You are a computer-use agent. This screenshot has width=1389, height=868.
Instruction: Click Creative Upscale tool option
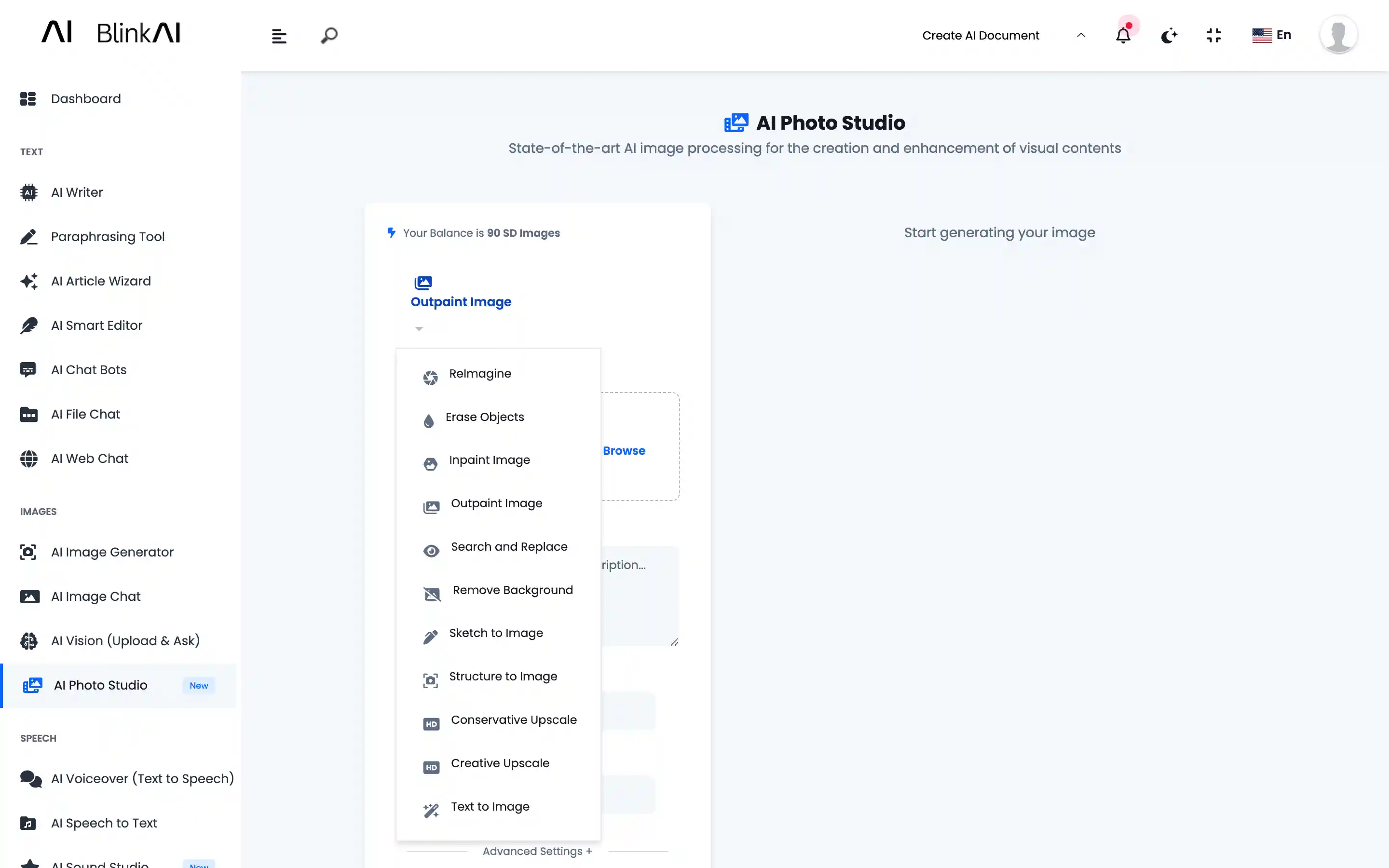click(x=500, y=762)
